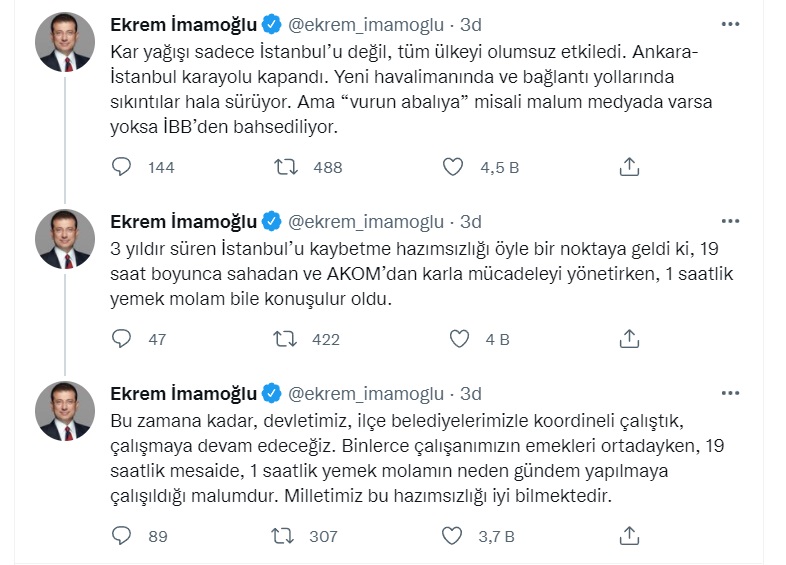This screenshot has width=786, height=565.
Task: Click the profile photo on the third tweet
Action: point(65,410)
